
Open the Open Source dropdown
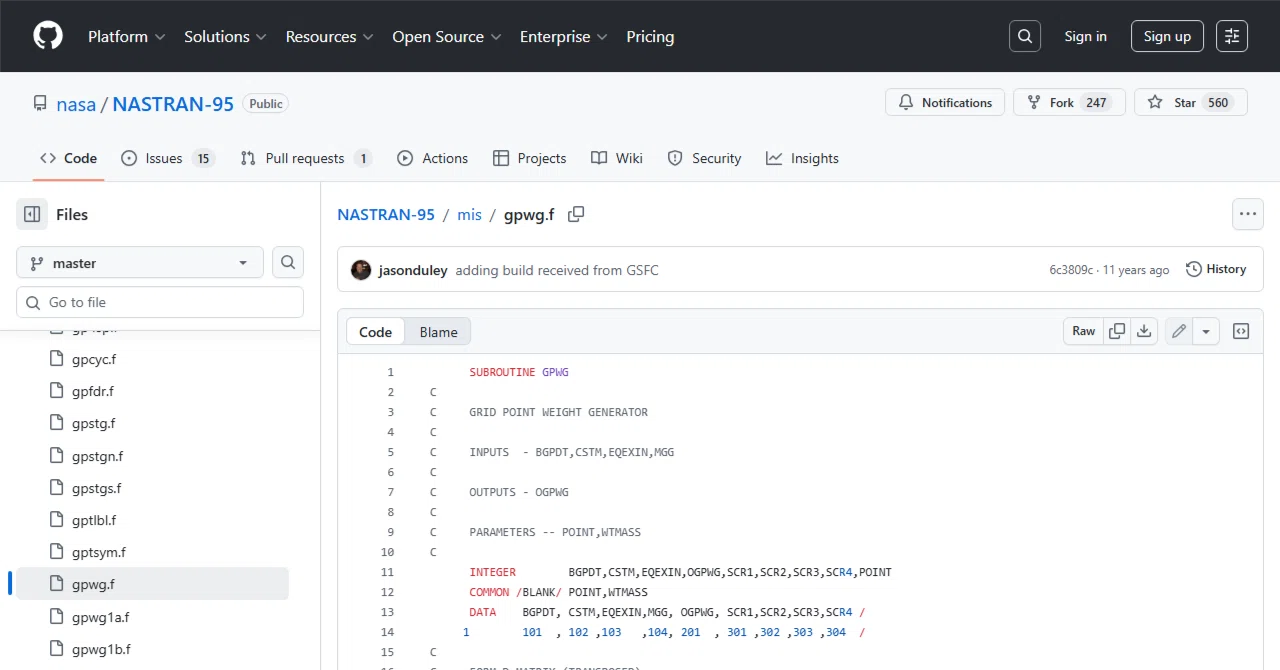447,36
